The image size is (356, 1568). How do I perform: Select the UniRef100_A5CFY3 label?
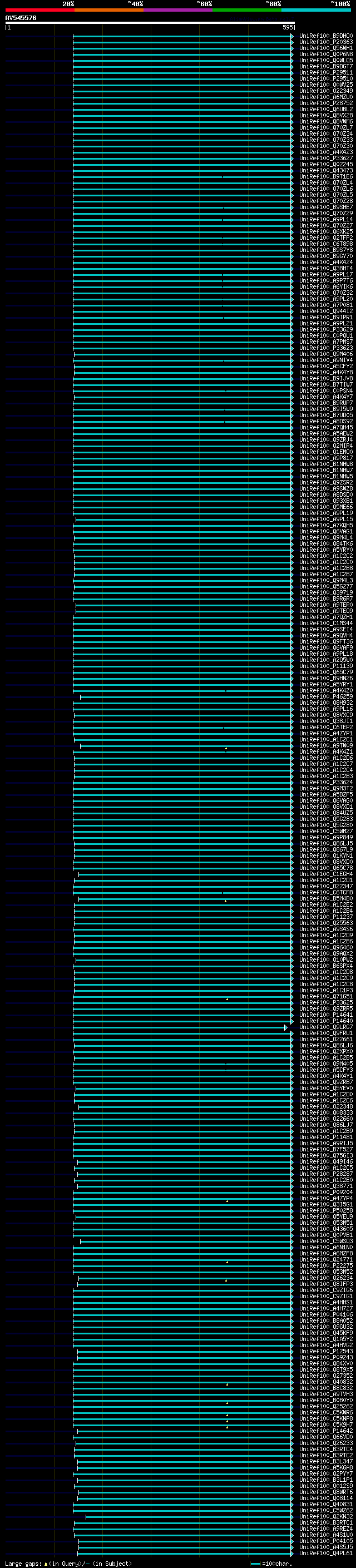pos(326,1070)
